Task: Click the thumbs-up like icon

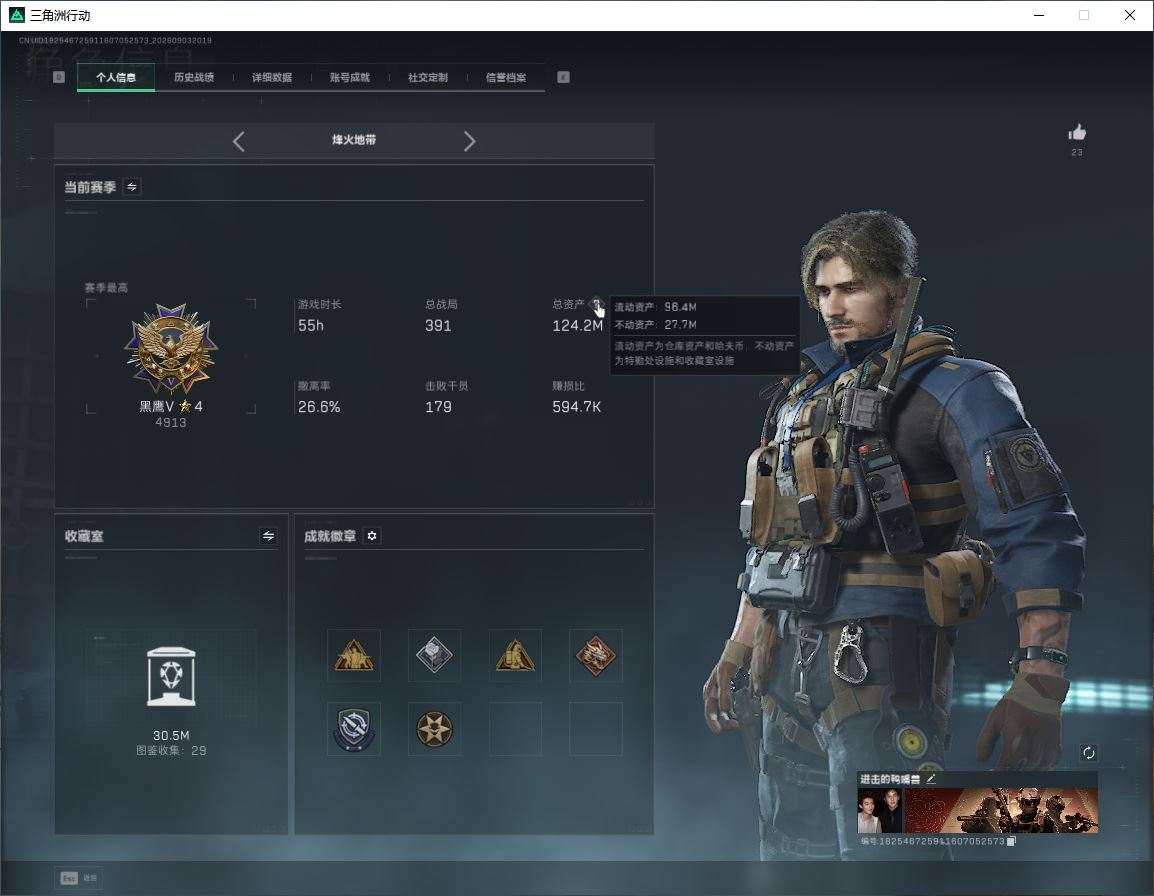Action: [1077, 132]
